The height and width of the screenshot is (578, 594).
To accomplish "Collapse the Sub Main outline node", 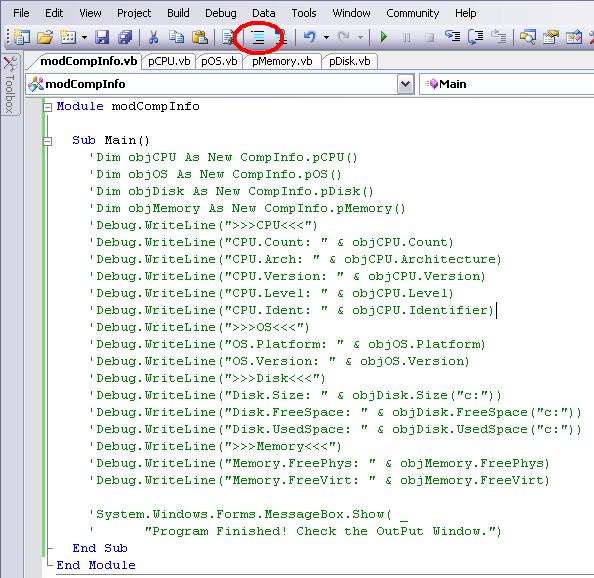I will [x=47, y=141].
